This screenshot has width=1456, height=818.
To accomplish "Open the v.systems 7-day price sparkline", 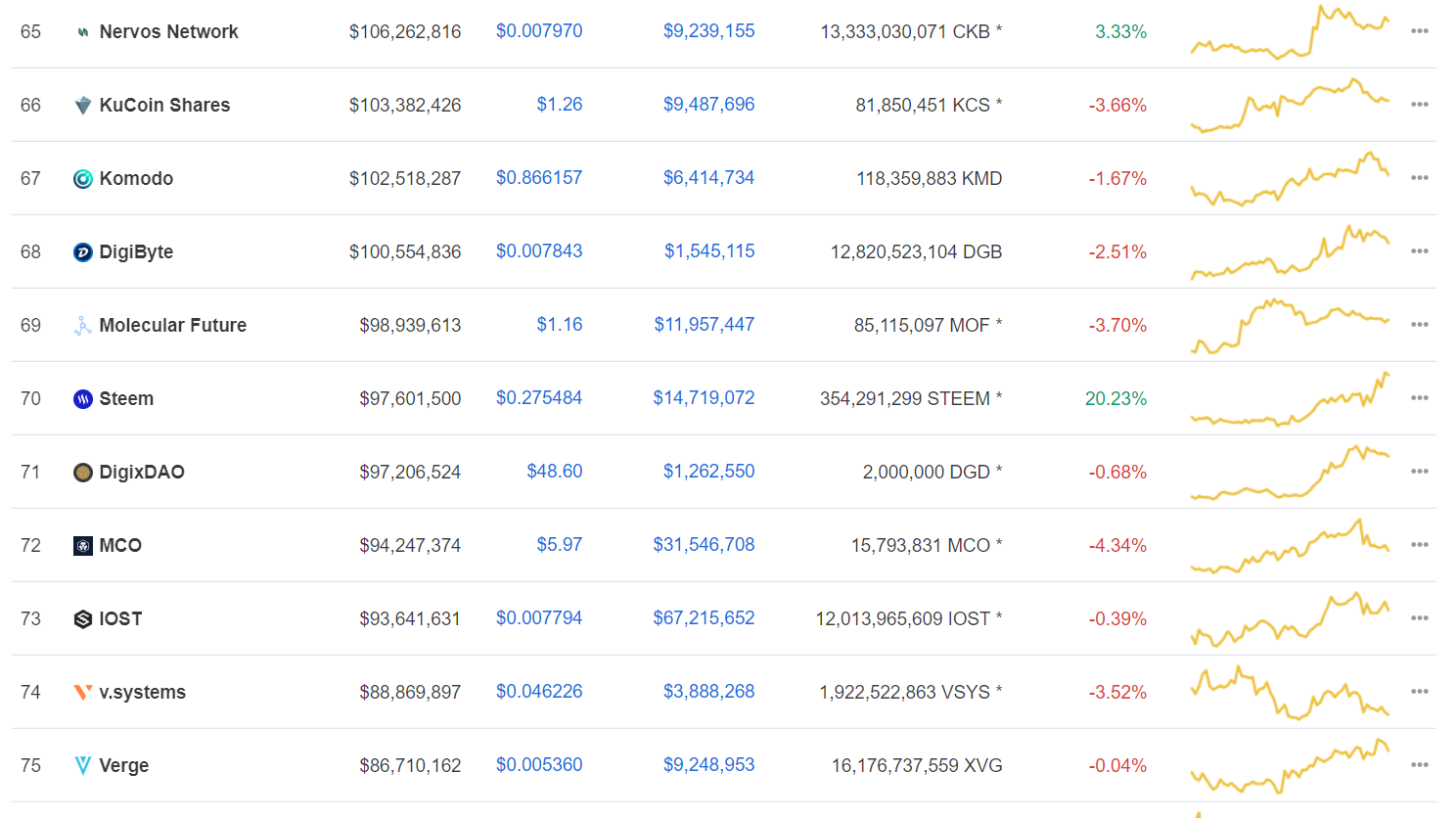I will tap(1290, 692).
